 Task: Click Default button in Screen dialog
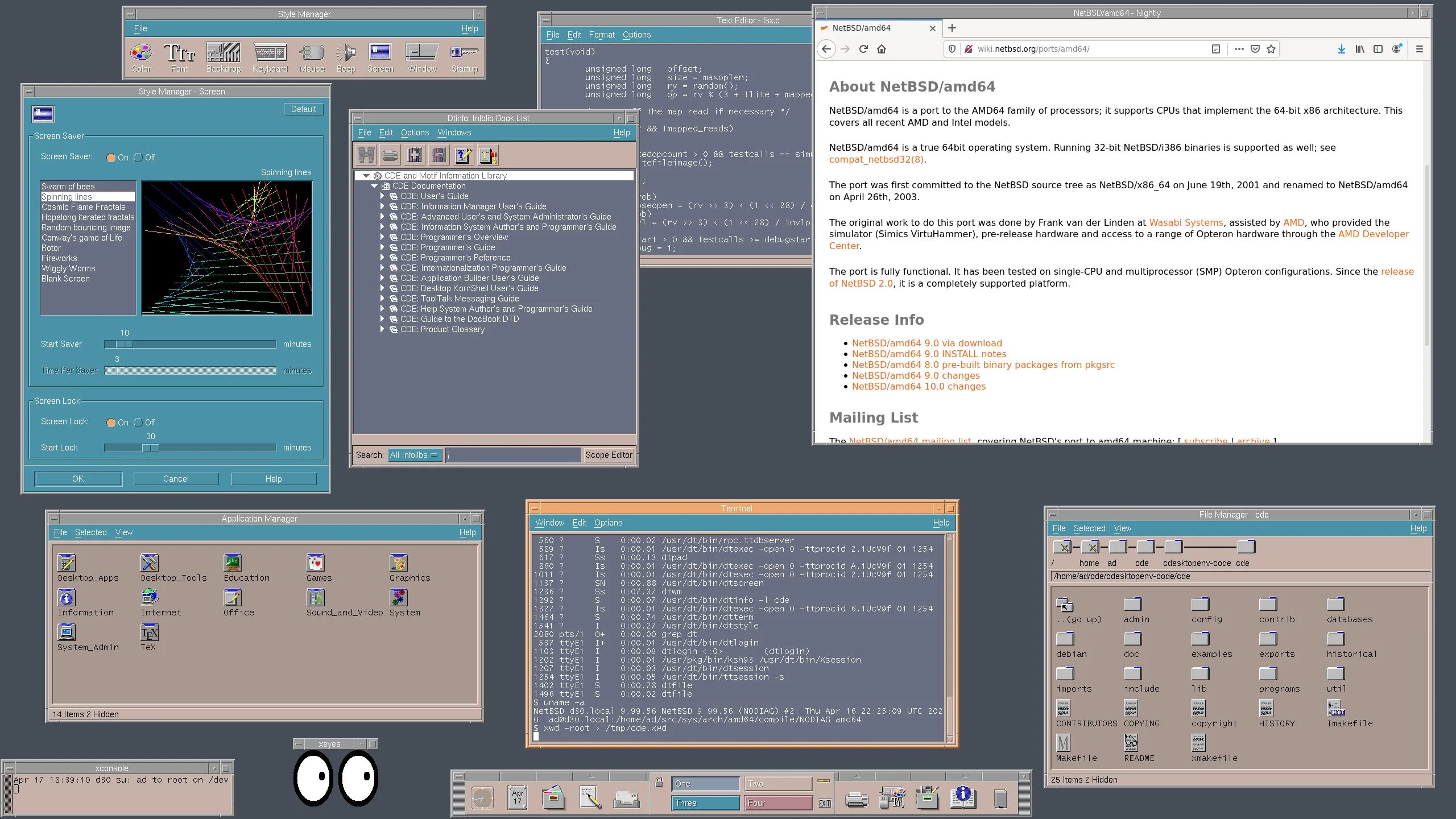tap(304, 109)
